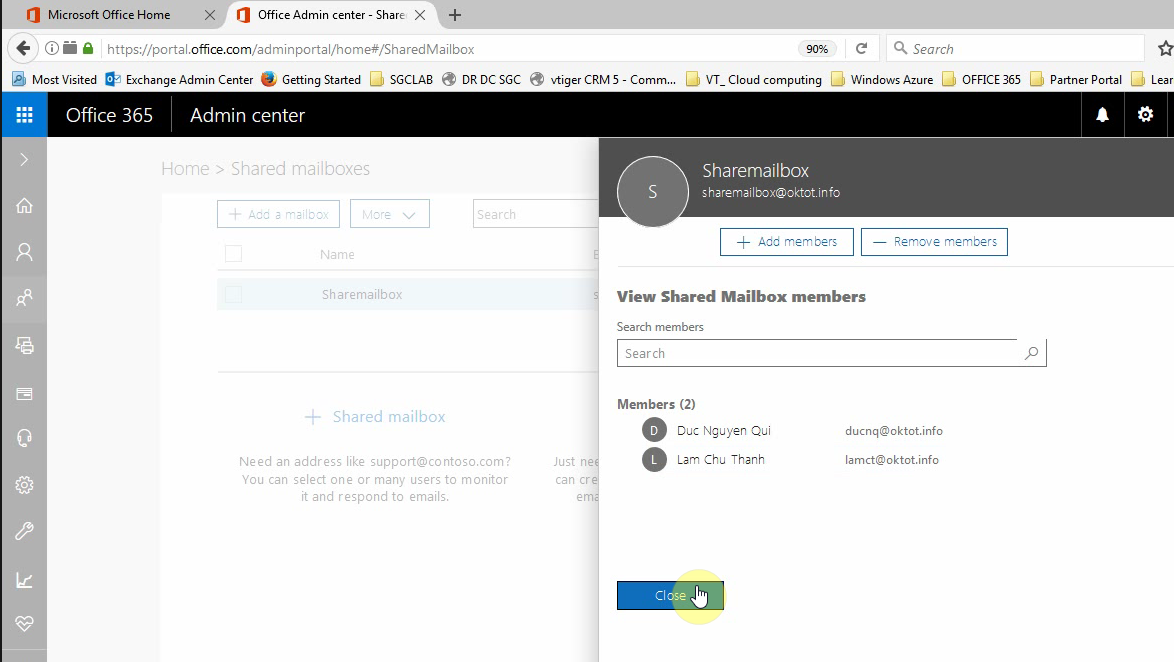This screenshot has height=662, width=1174.
Task: Click the notifications bell icon
Action: 1102,115
